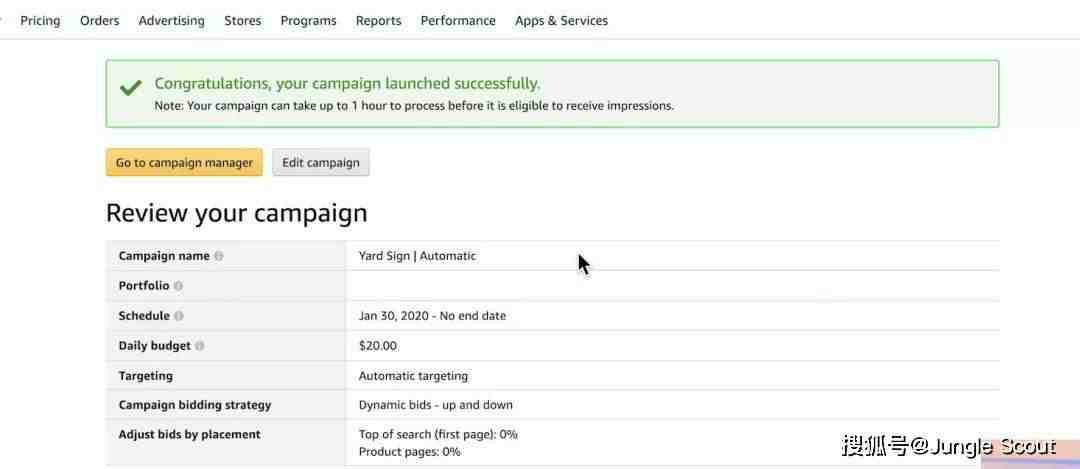Click the Dynamic bids - up and down text
The width and height of the screenshot is (1080, 469).
436,405
